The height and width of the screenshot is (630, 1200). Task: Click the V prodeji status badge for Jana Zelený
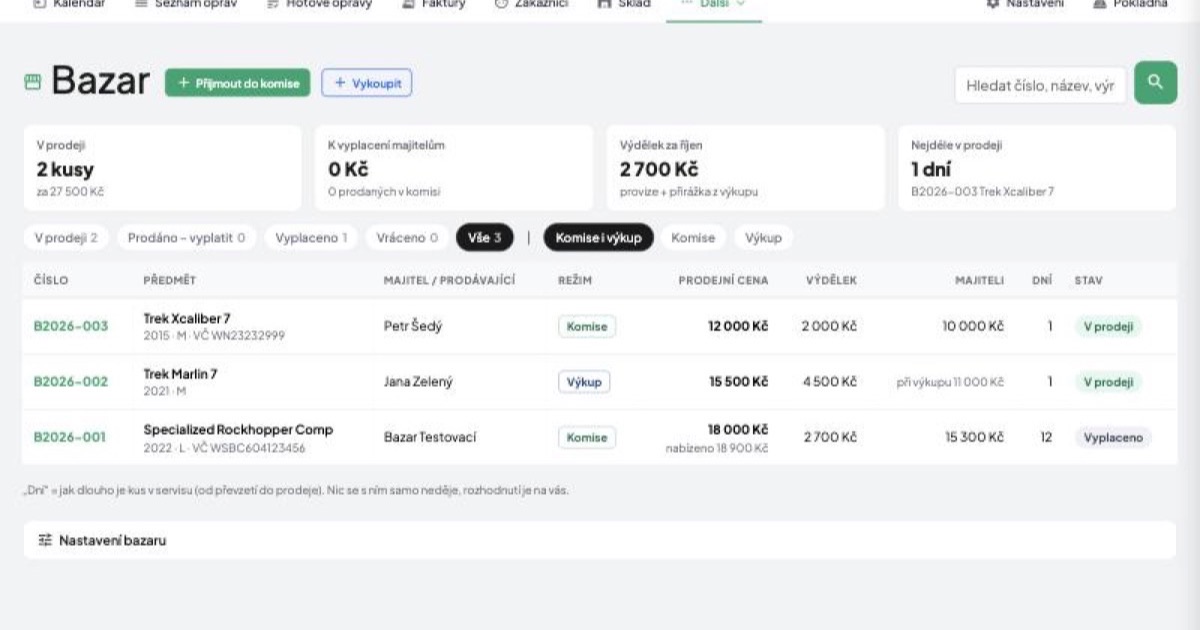(1108, 381)
